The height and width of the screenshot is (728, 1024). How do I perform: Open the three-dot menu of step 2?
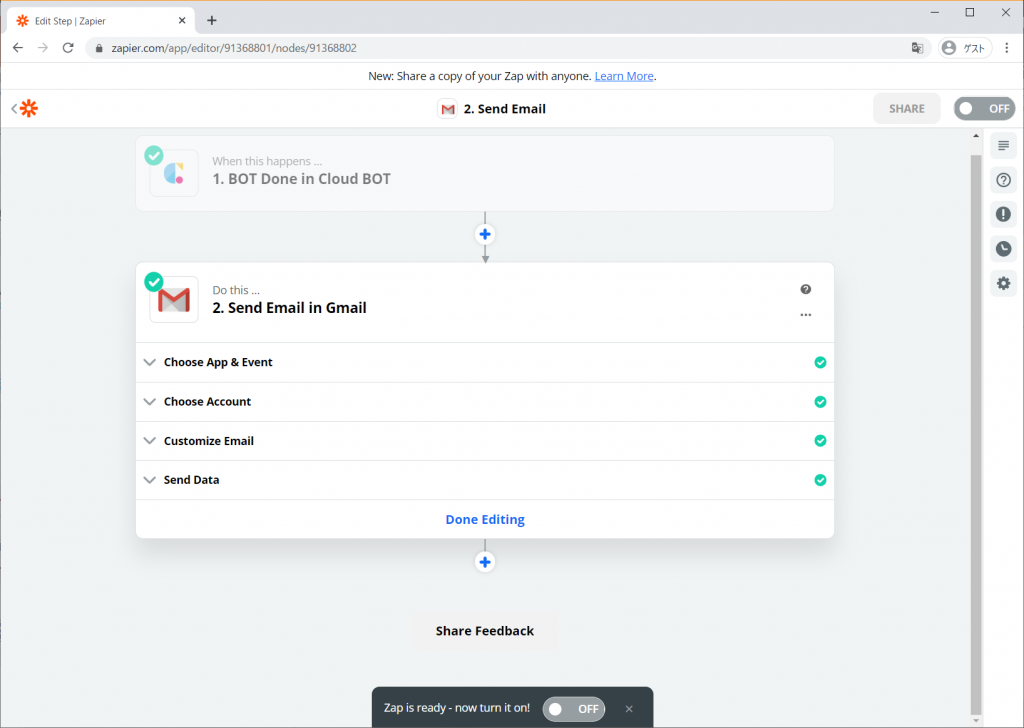tap(805, 315)
